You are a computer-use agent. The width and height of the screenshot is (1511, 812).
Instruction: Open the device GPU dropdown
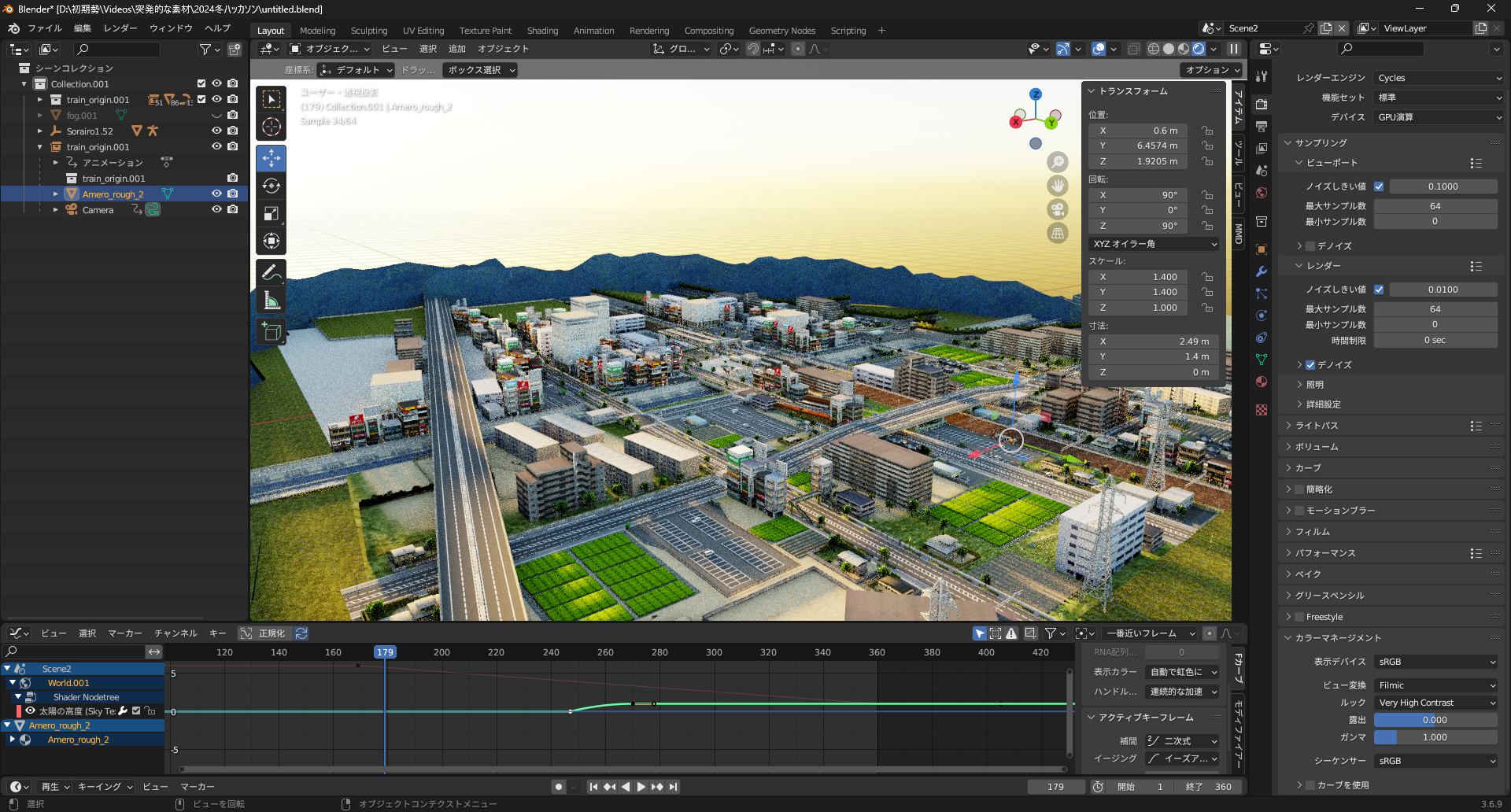click(x=1439, y=117)
